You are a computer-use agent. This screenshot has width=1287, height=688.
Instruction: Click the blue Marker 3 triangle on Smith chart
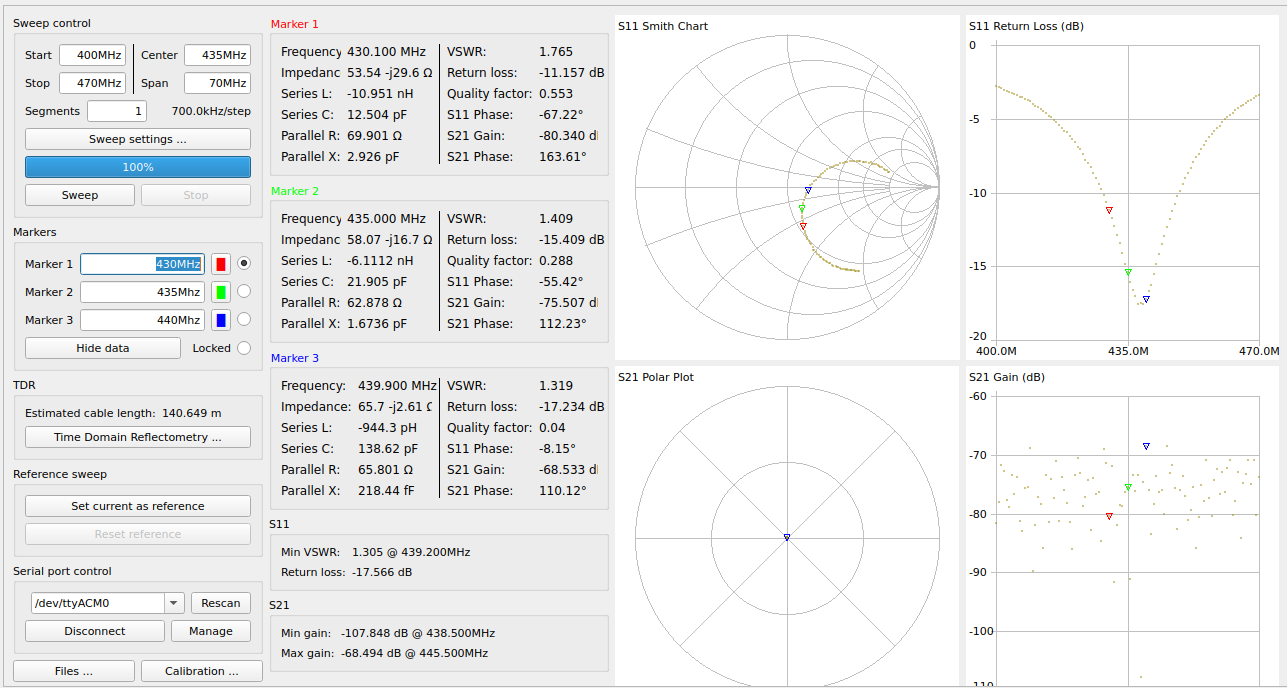(808, 190)
